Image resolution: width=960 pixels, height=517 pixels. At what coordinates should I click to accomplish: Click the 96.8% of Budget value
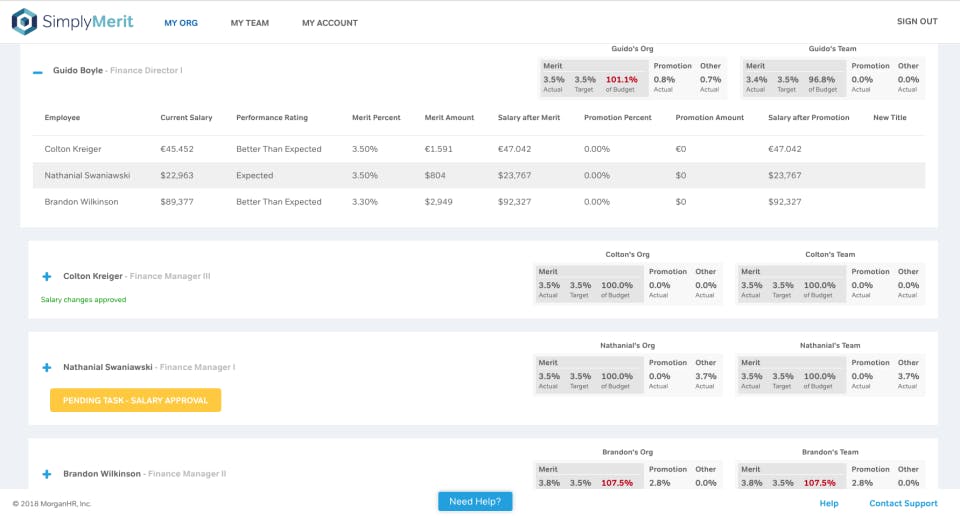(822, 80)
